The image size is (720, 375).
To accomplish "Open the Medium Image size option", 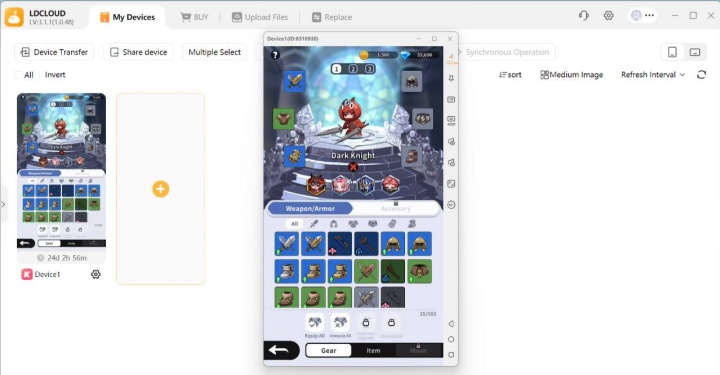I will 571,75.
